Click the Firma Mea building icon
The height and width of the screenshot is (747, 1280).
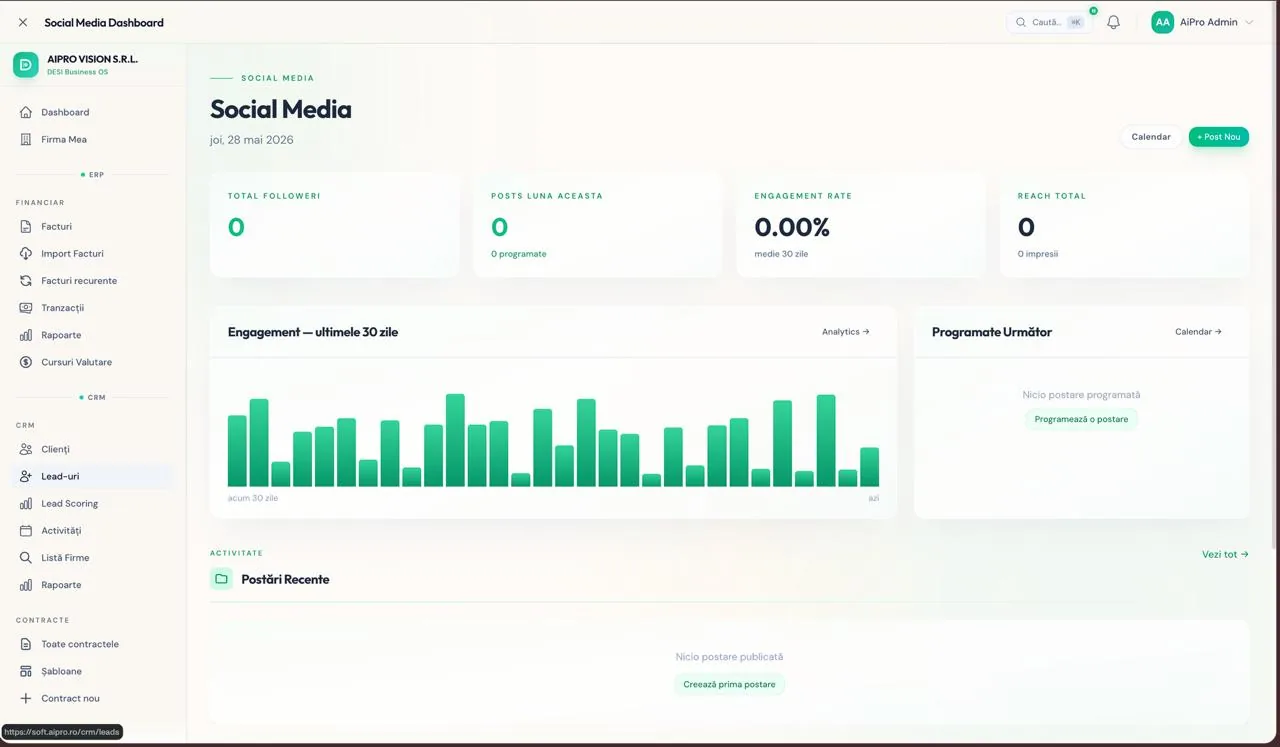pyautogui.click(x=26, y=139)
